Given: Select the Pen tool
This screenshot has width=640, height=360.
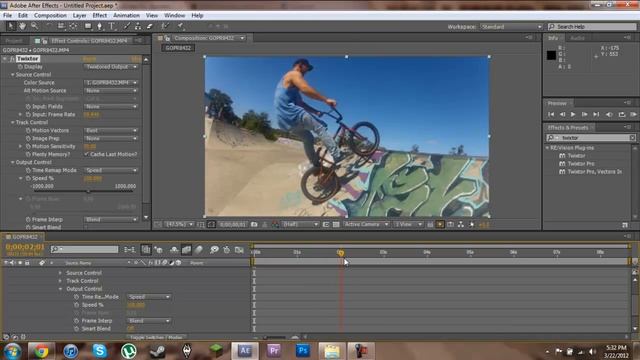Looking at the screenshot, I should click(99, 26).
